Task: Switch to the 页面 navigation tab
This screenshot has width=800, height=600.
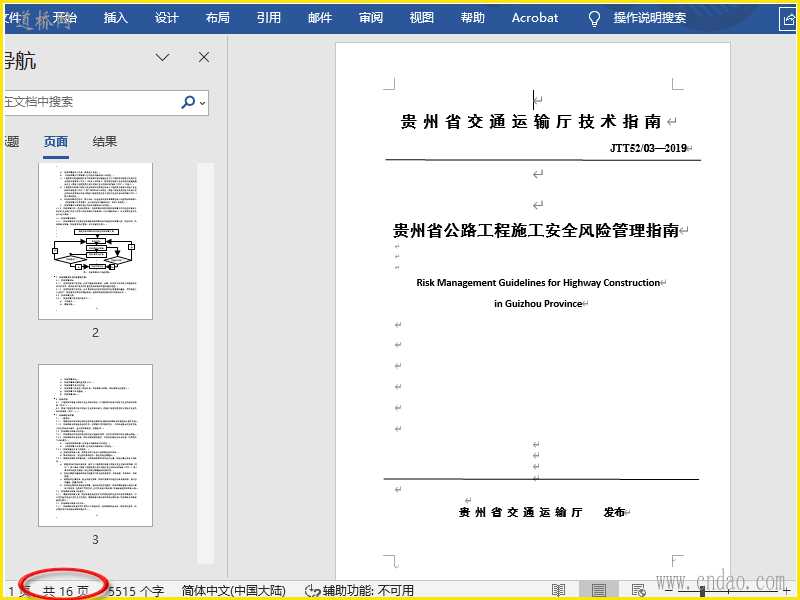Action: pos(56,141)
